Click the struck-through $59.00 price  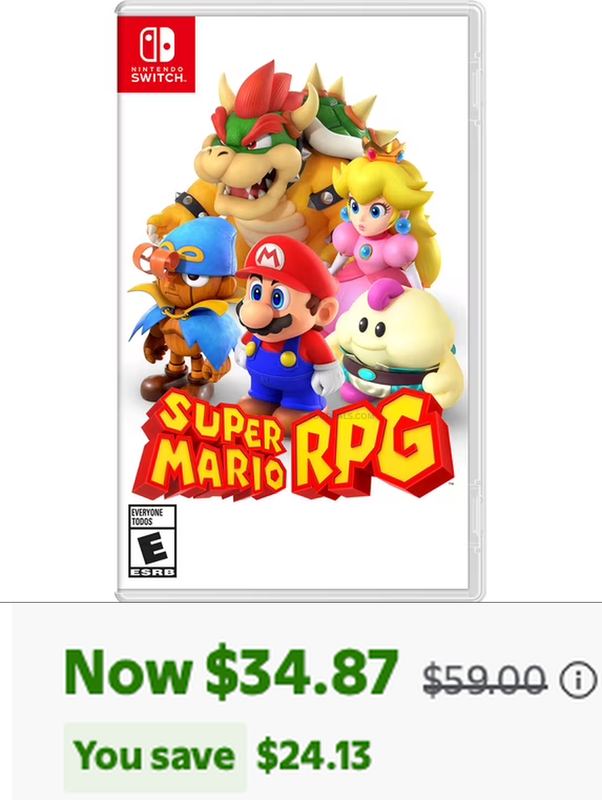[x=485, y=680]
